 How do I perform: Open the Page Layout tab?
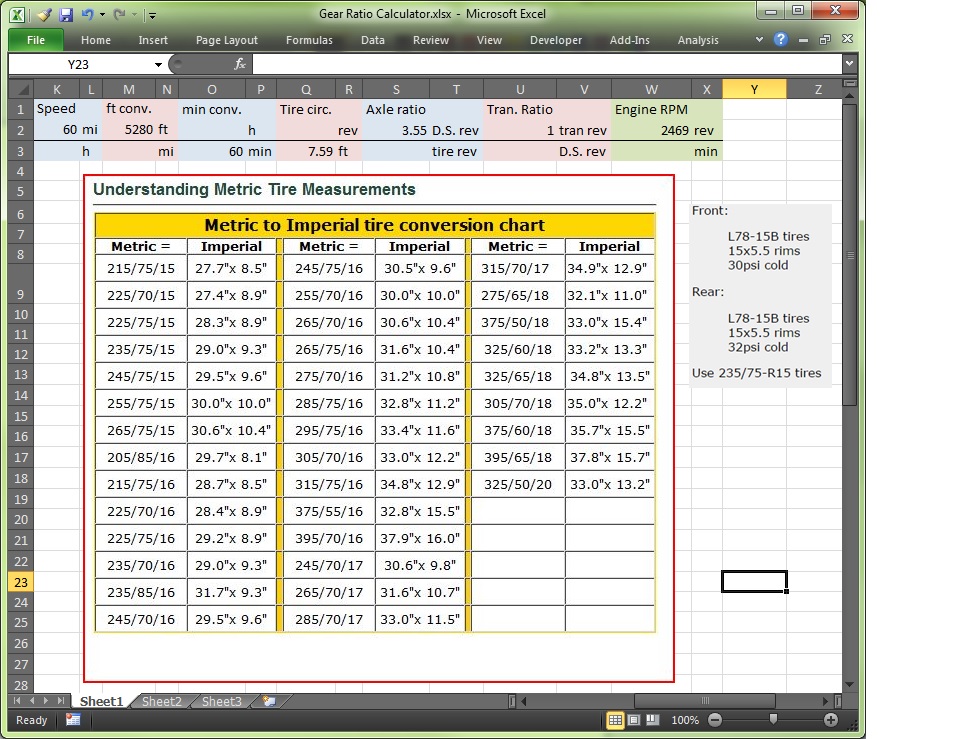coord(227,40)
